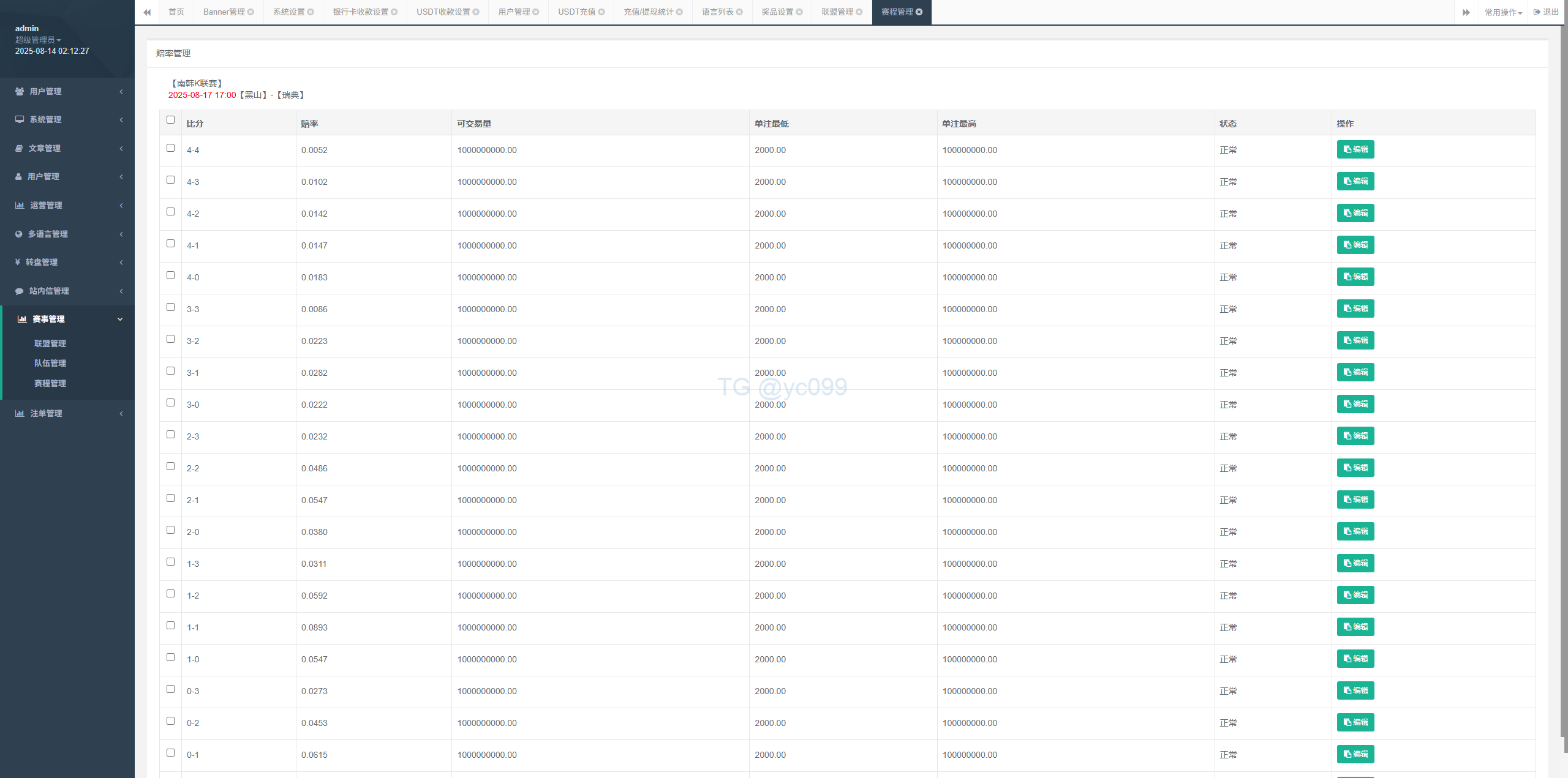Click the tab scroll-right double arrow icon
1568x778 pixels.
[x=1466, y=12]
